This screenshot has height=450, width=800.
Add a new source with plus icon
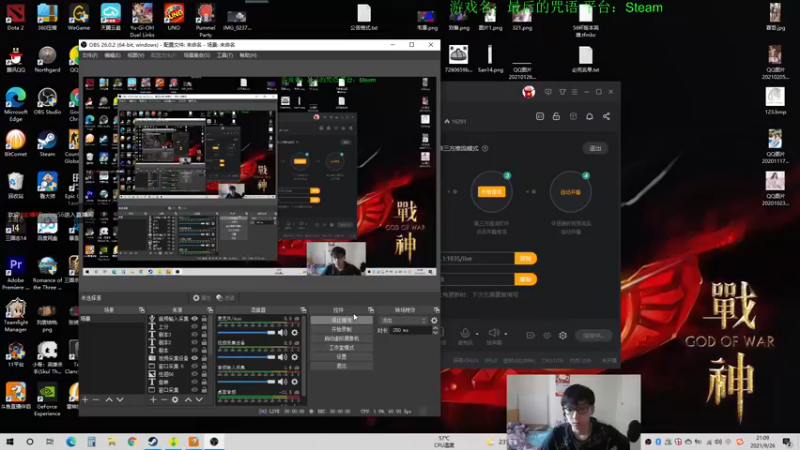[153, 400]
